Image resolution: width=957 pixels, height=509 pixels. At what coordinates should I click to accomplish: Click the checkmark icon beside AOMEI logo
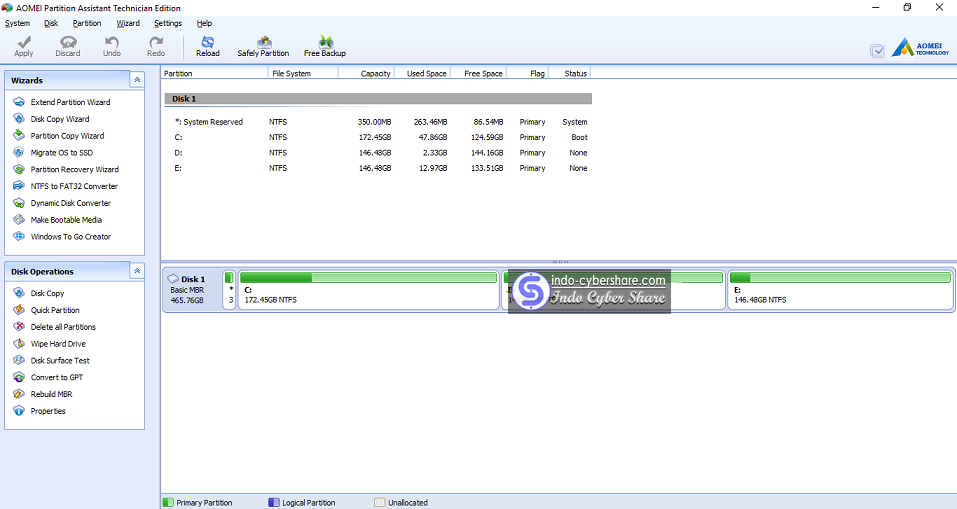pos(877,51)
